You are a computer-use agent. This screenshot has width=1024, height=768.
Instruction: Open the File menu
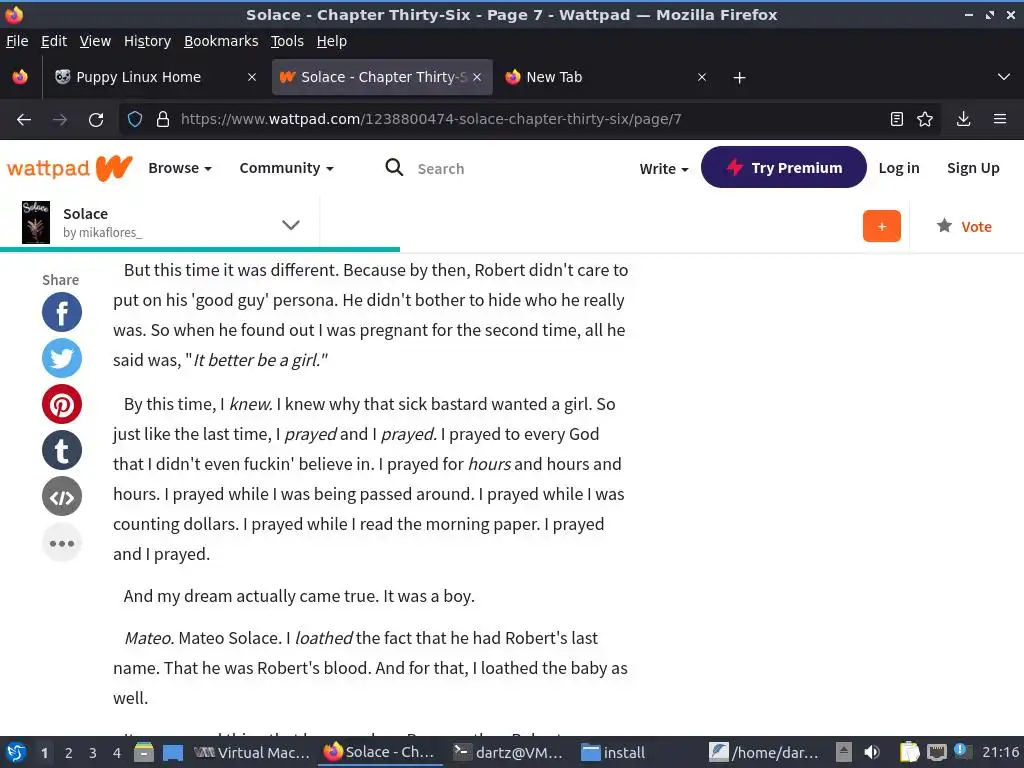click(17, 41)
